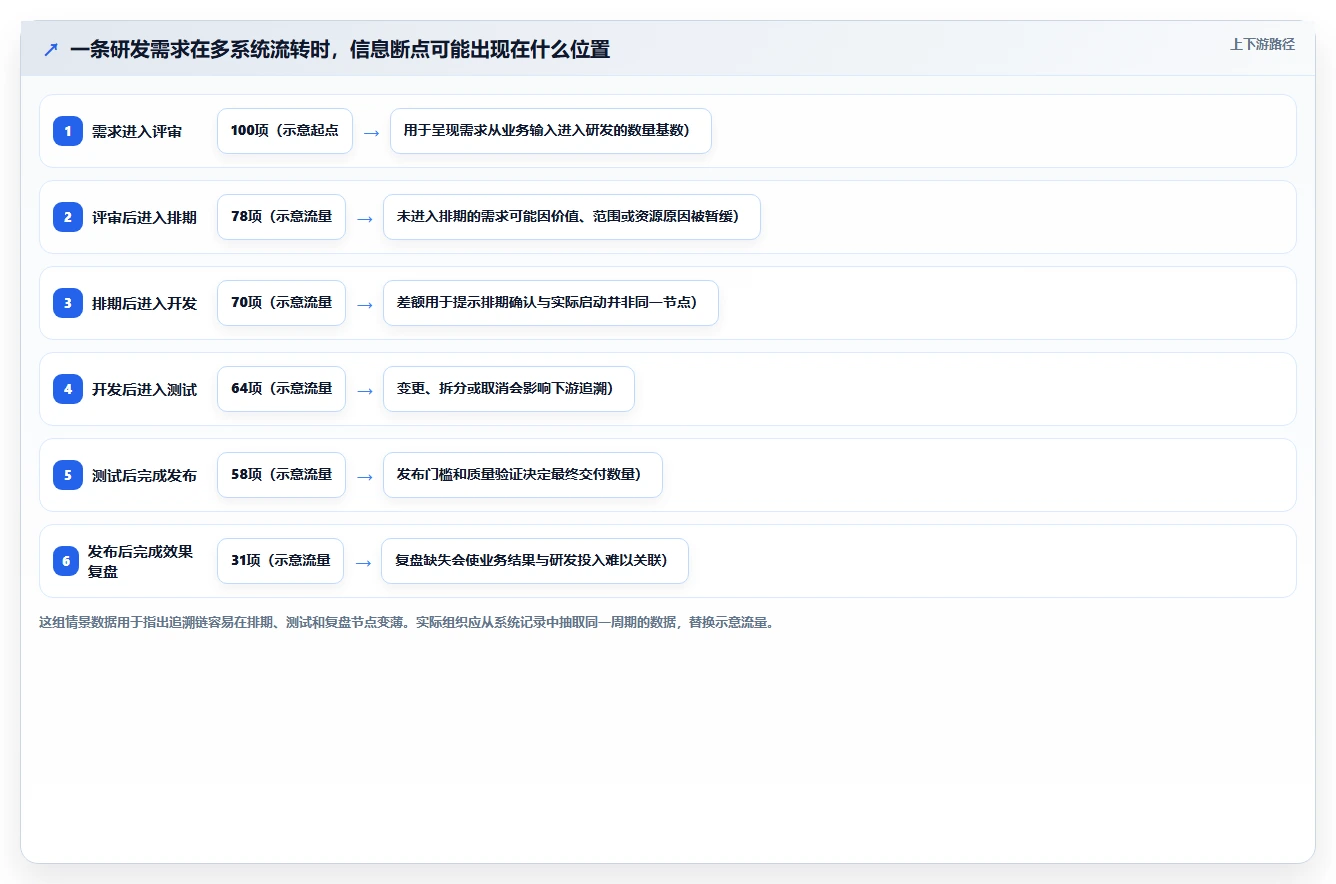Select step number 3 badge

point(68,303)
